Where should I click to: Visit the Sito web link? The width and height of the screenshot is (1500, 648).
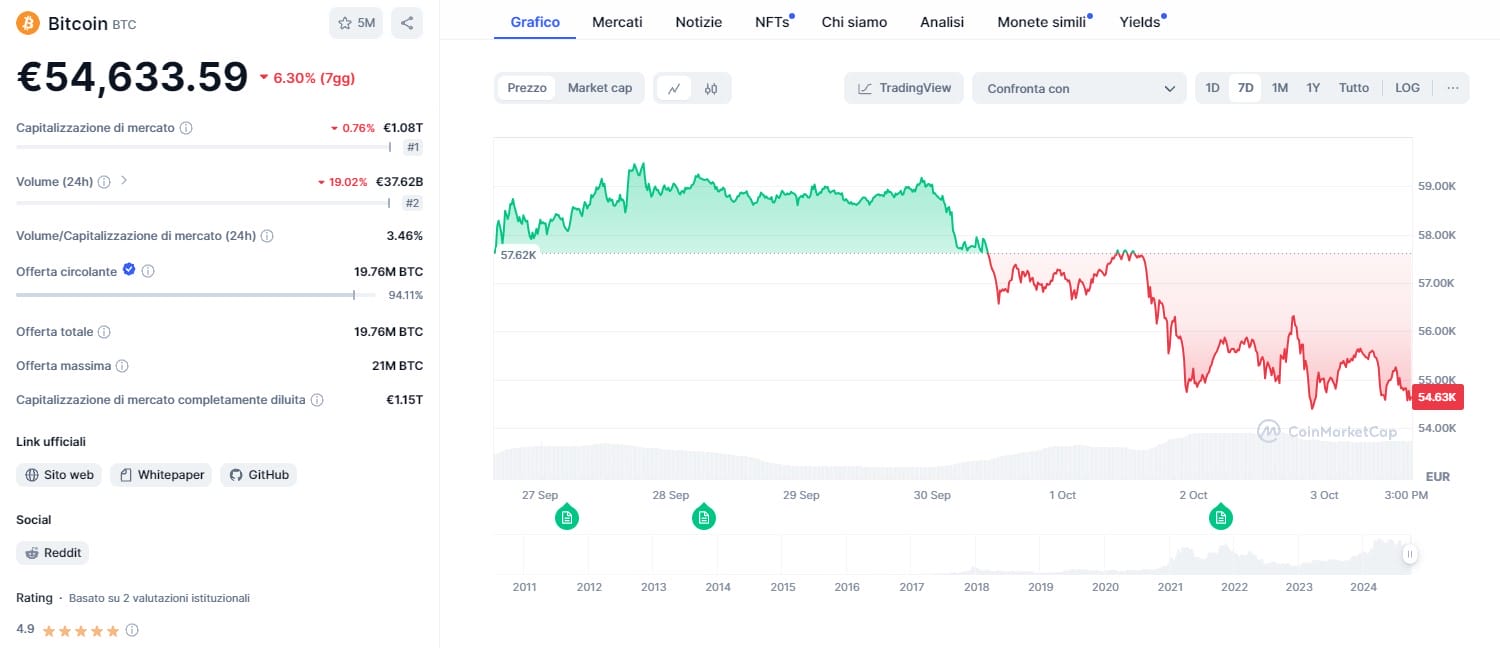[x=59, y=475]
